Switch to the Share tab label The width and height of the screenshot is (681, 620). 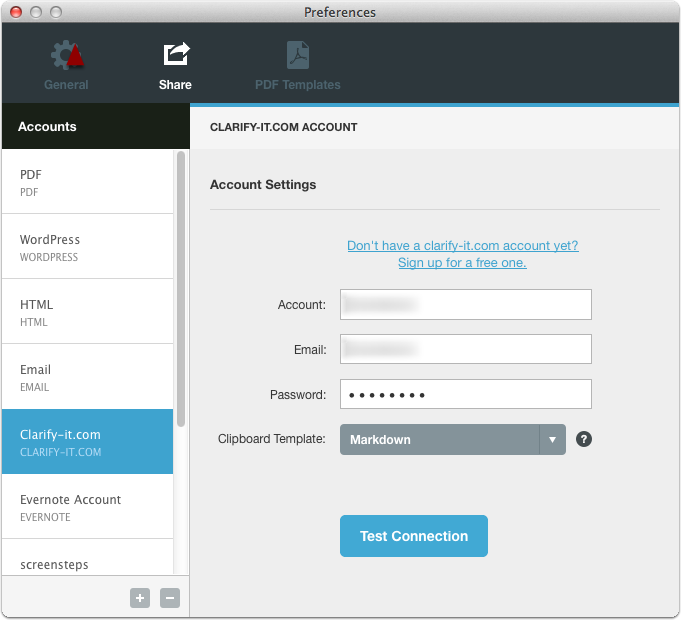[175, 85]
